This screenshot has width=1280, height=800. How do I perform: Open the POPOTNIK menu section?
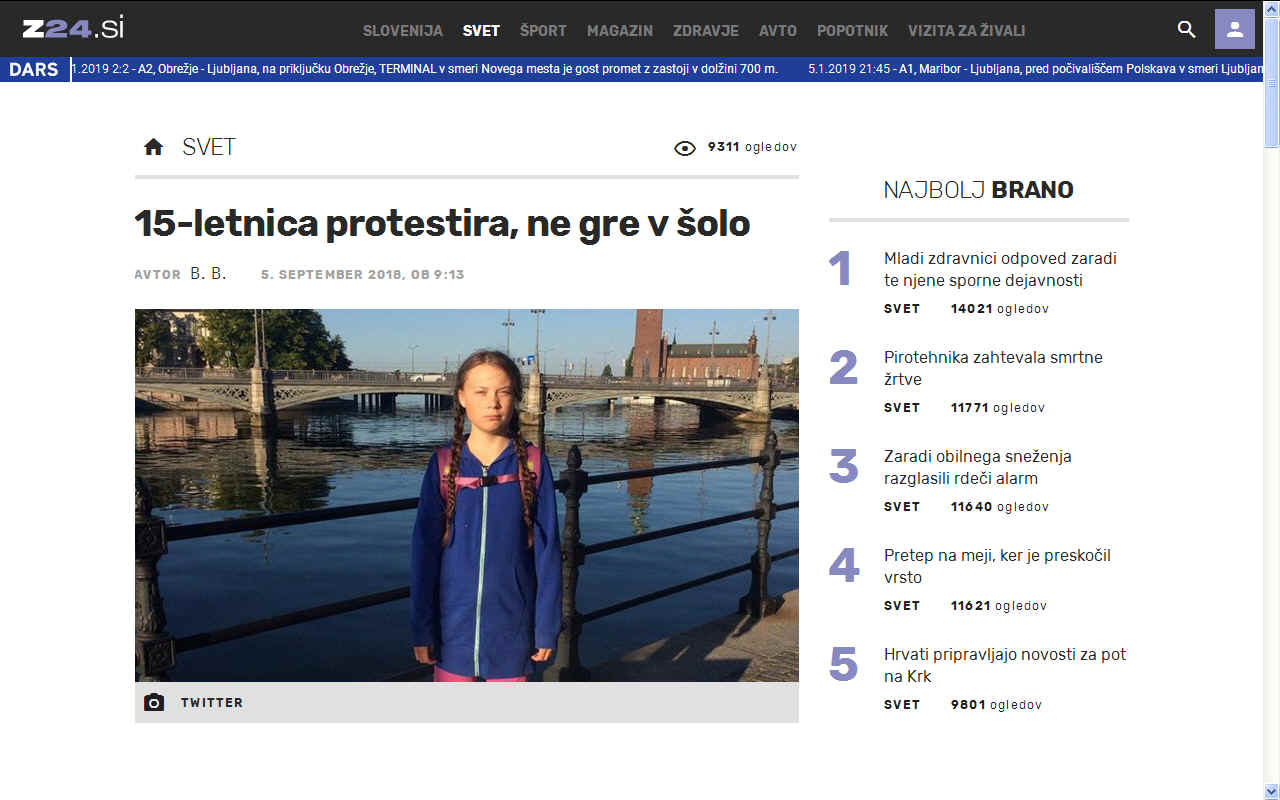tap(853, 31)
